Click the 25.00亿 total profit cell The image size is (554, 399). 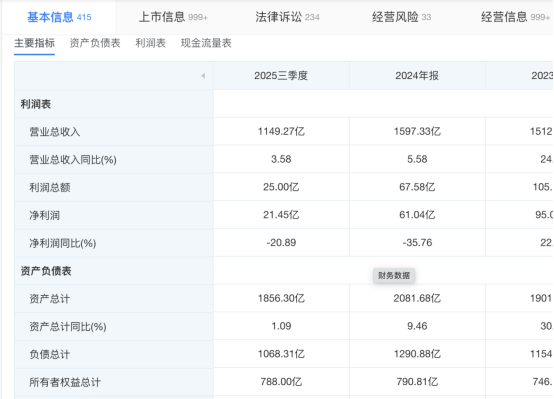tap(281, 187)
